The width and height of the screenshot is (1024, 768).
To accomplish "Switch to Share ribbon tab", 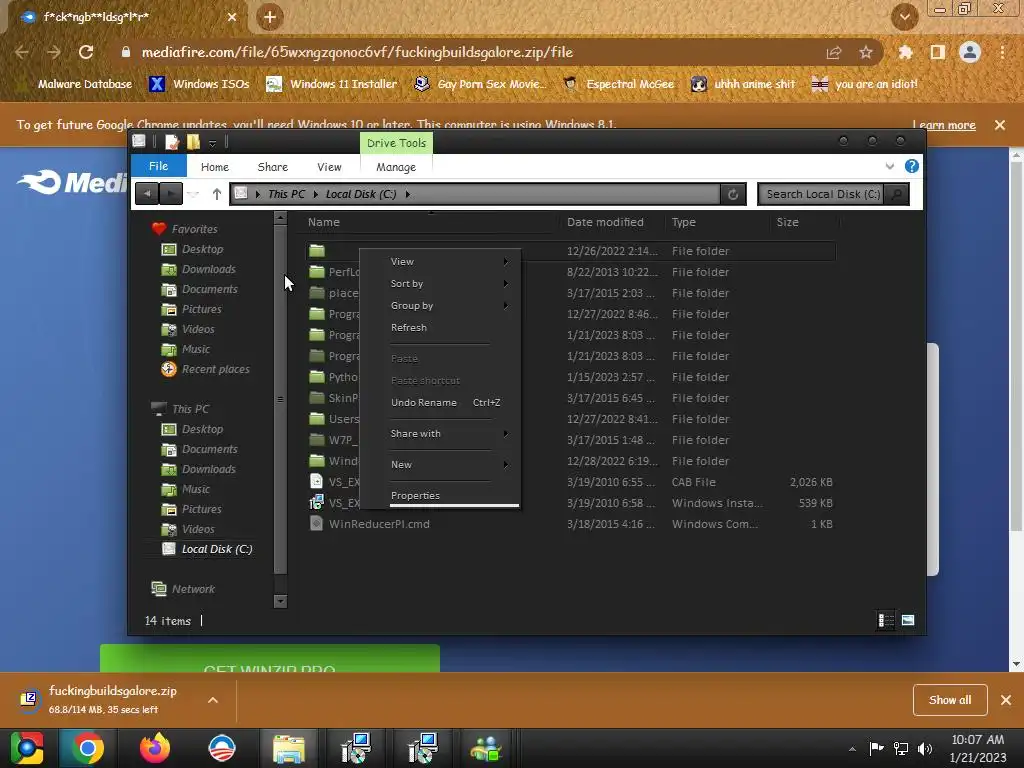I will click(x=272, y=167).
